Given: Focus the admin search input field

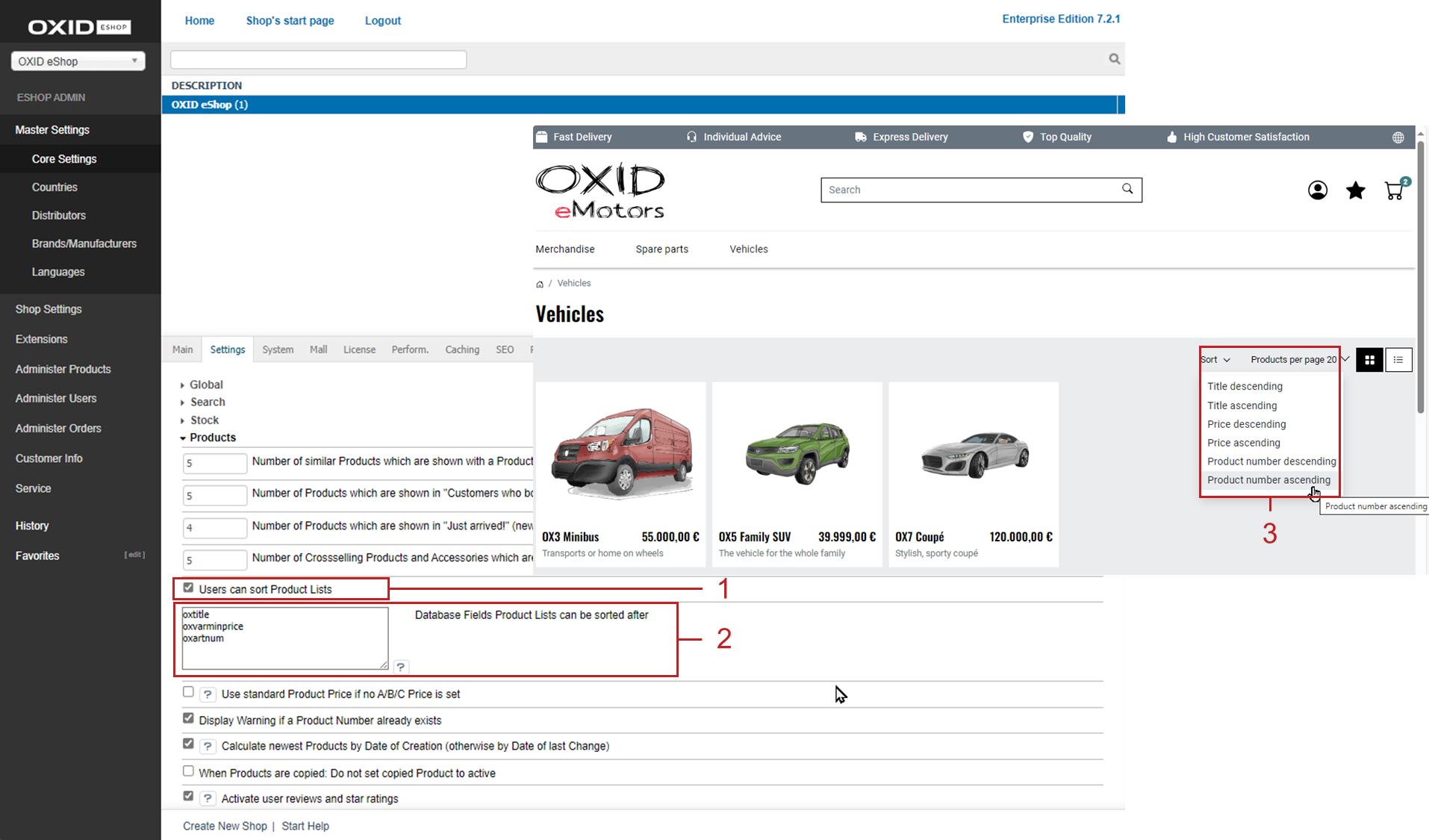Looking at the screenshot, I should pyautogui.click(x=319, y=60).
